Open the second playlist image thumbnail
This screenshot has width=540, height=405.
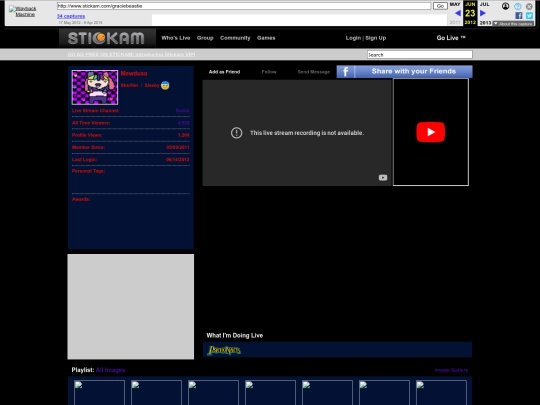pyautogui.click(x=156, y=393)
